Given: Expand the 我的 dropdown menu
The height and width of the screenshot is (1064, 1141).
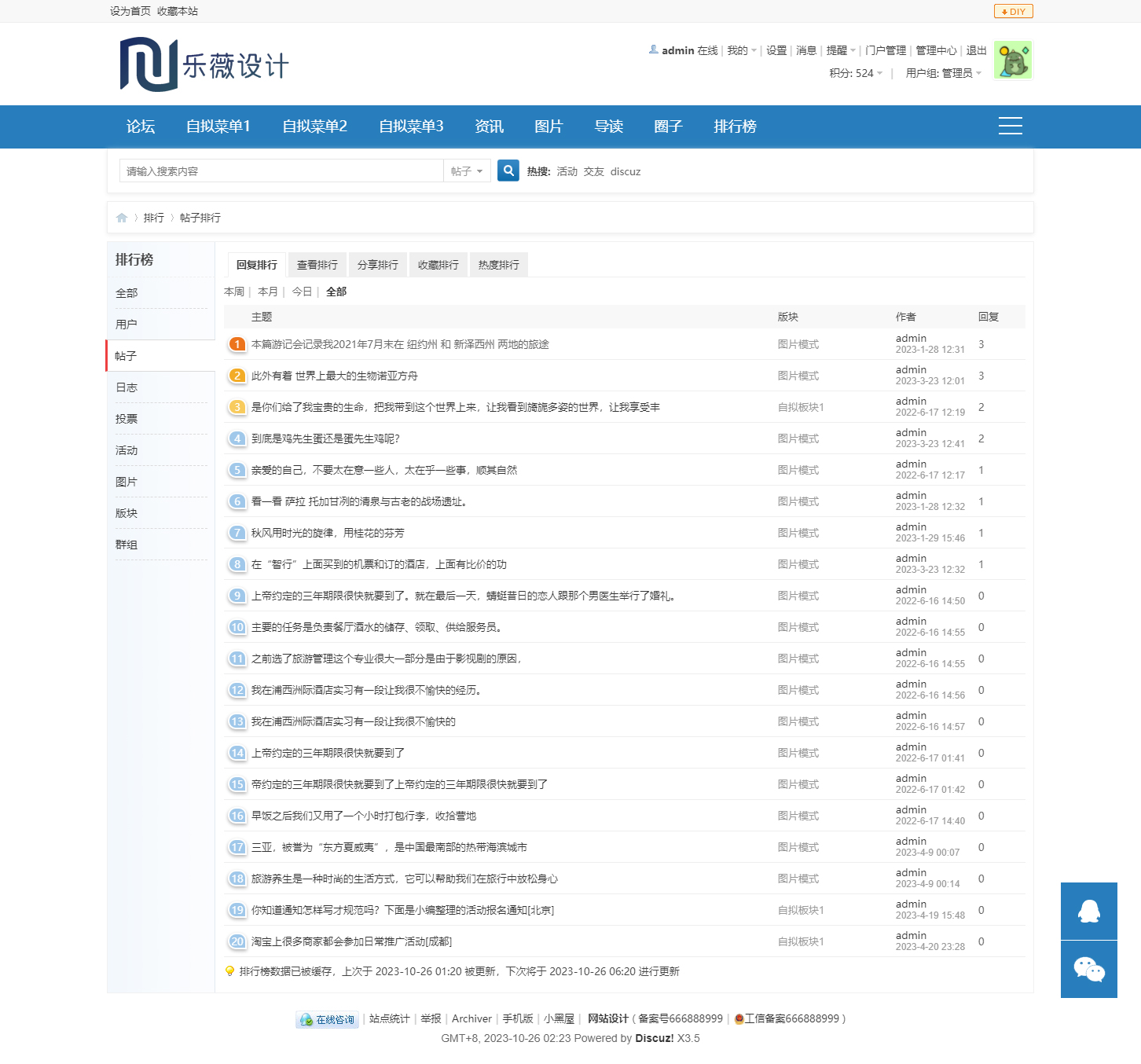Looking at the screenshot, I should (x=741, y=50).
